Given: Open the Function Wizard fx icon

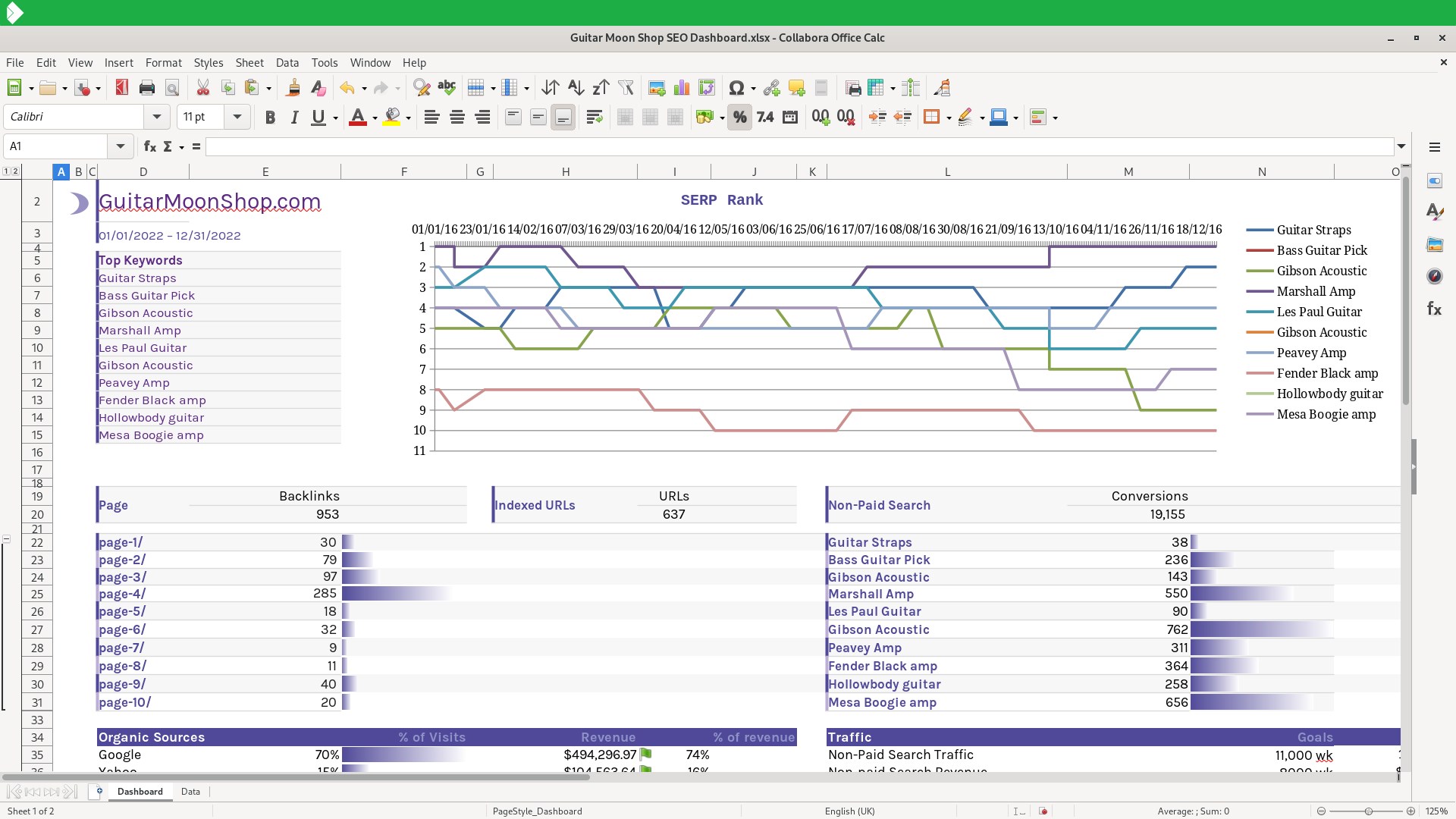Looking at the screenshot, I should pyautogui.click(x=150, y=146).
